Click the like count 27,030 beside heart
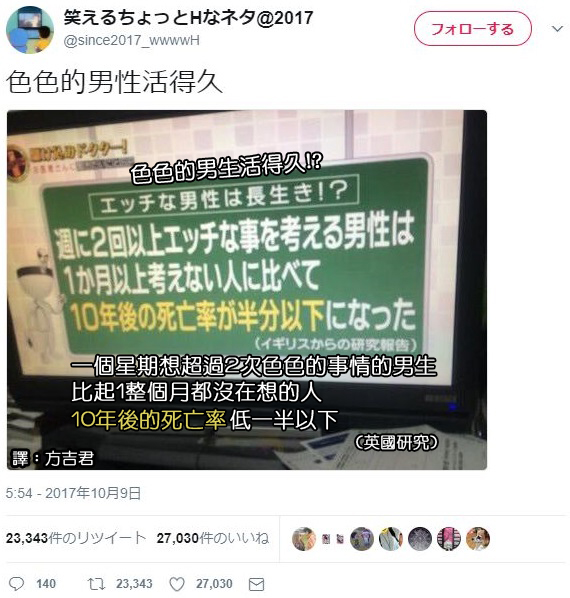Screen dimensions: 570x598 214,584
